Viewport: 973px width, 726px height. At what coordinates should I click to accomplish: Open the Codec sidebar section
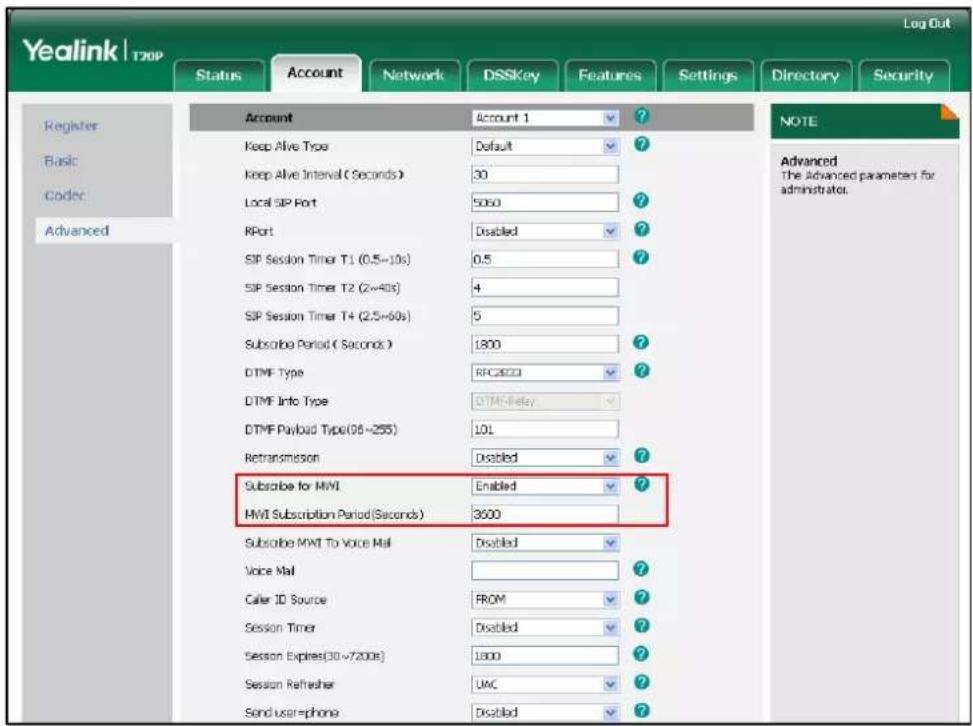[65, 195]
